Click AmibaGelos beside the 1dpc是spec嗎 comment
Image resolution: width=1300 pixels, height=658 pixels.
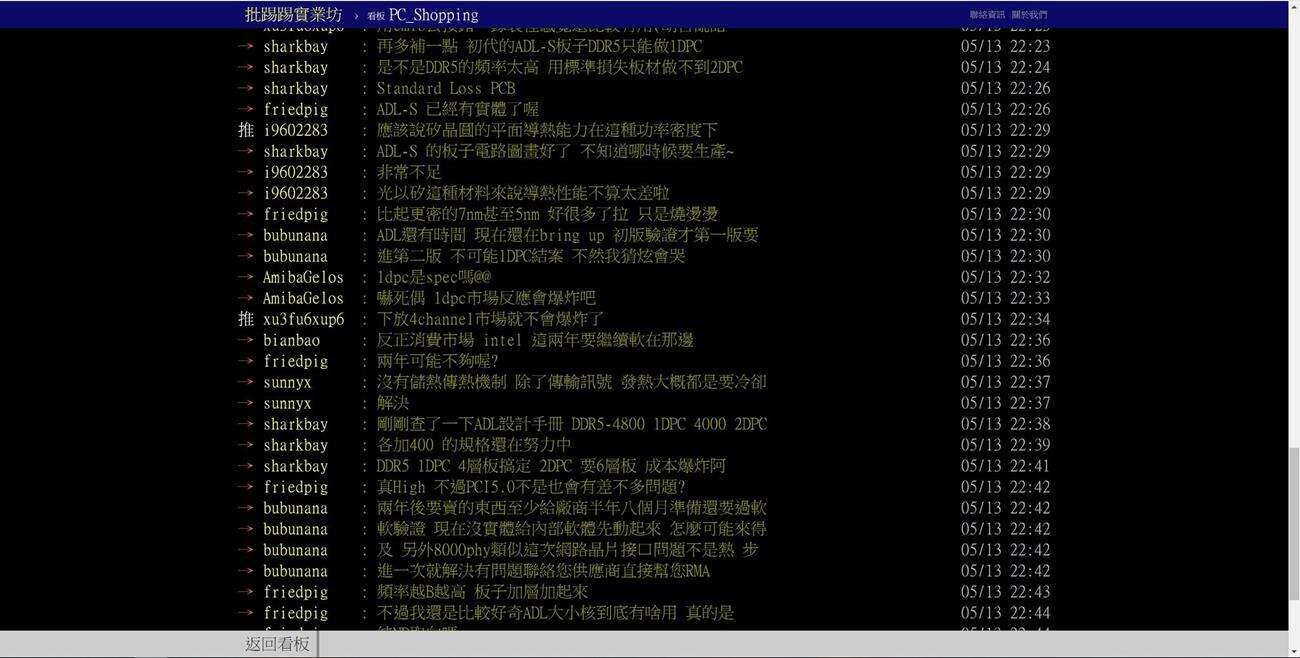pyautogui.click(x=303, y=277)
